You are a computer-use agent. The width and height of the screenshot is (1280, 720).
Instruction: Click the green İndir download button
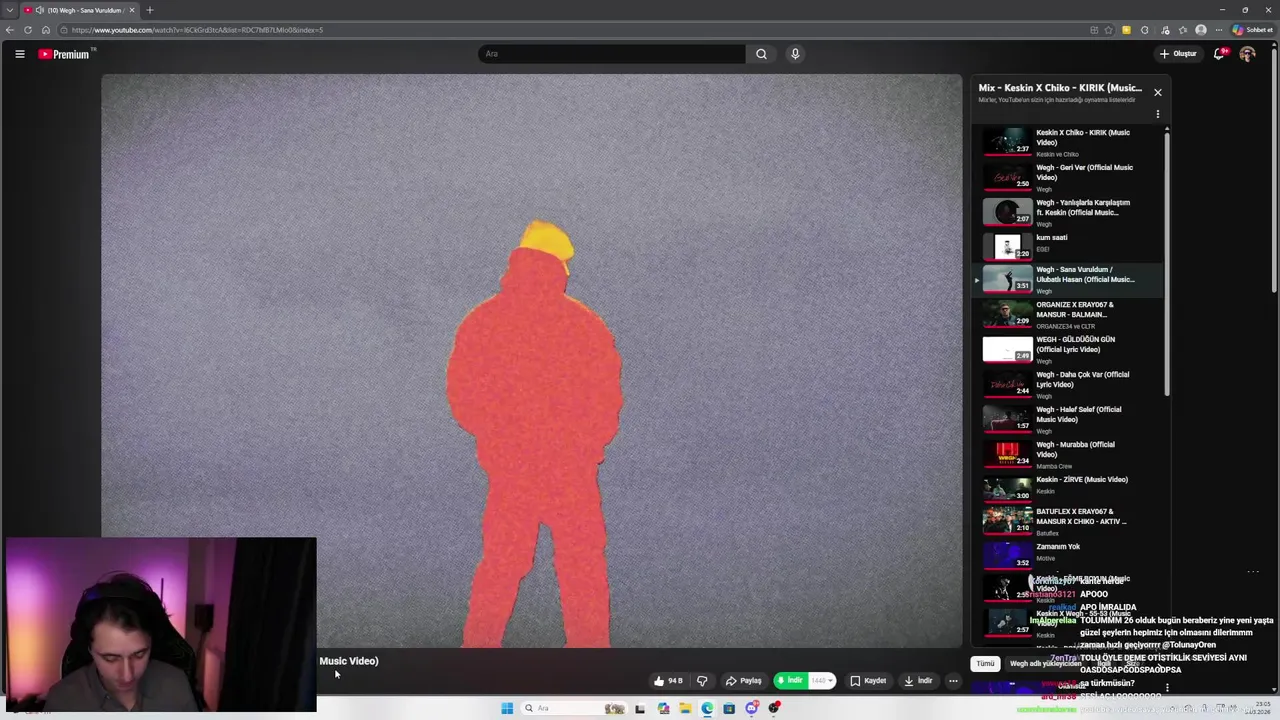790,681
